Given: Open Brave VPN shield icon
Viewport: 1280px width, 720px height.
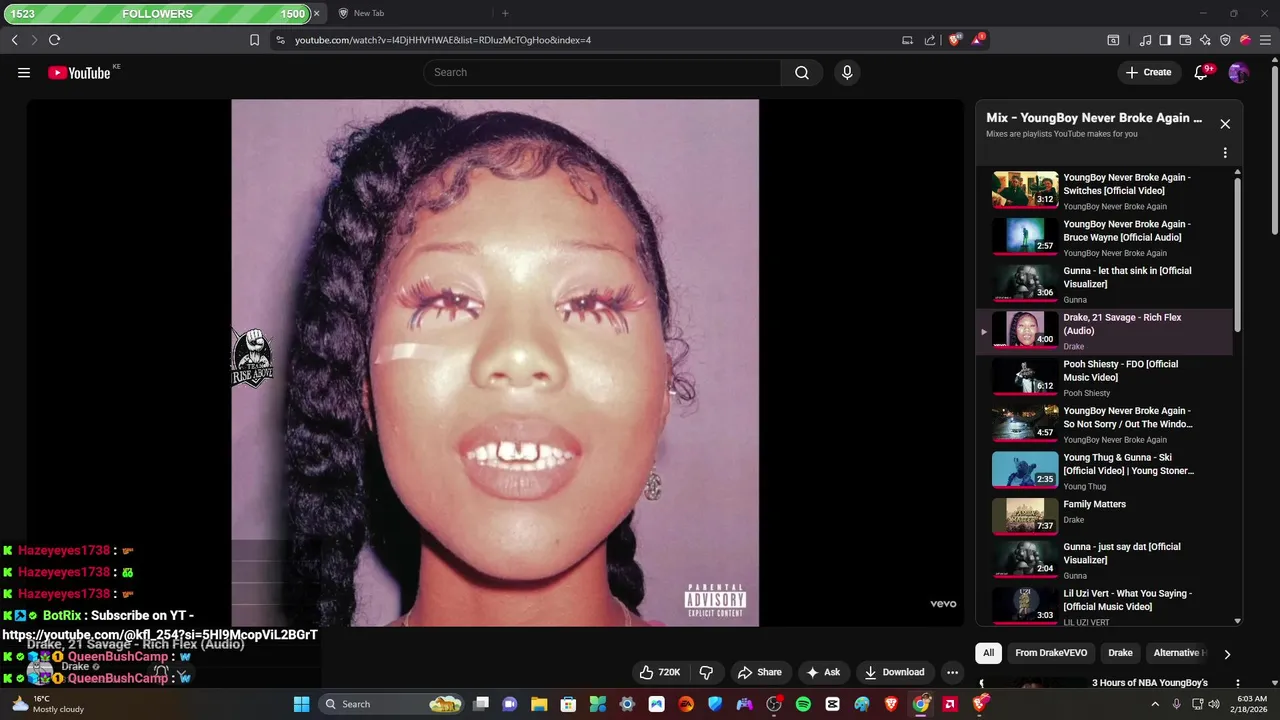Looking at the screenshot, I should click(1225, 40).
